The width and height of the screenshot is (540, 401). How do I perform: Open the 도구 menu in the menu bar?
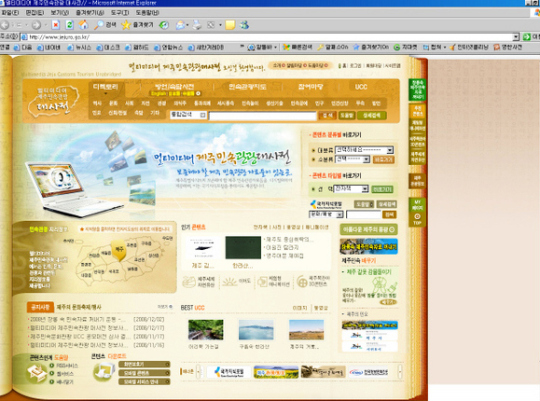[x=120, y=12]
